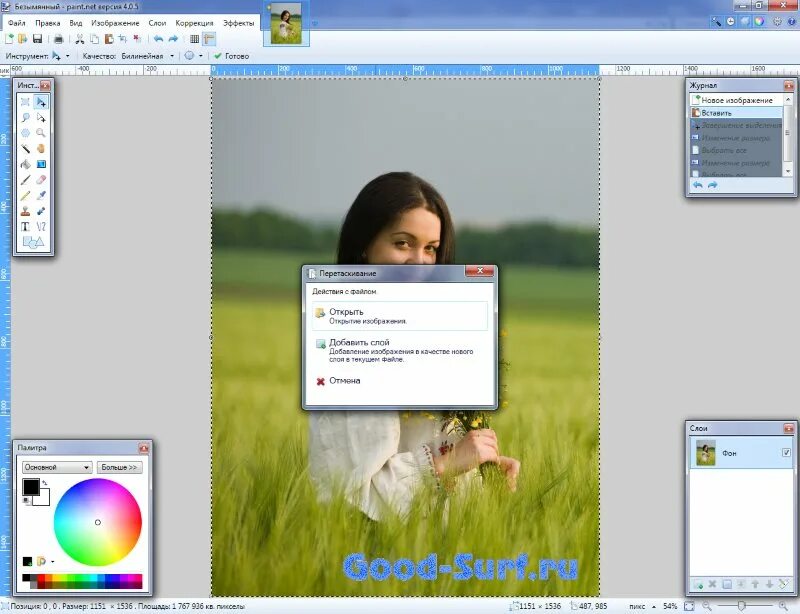800x614 pixels.
Task: Select the Text tool
Action: [x=25, y=227]
